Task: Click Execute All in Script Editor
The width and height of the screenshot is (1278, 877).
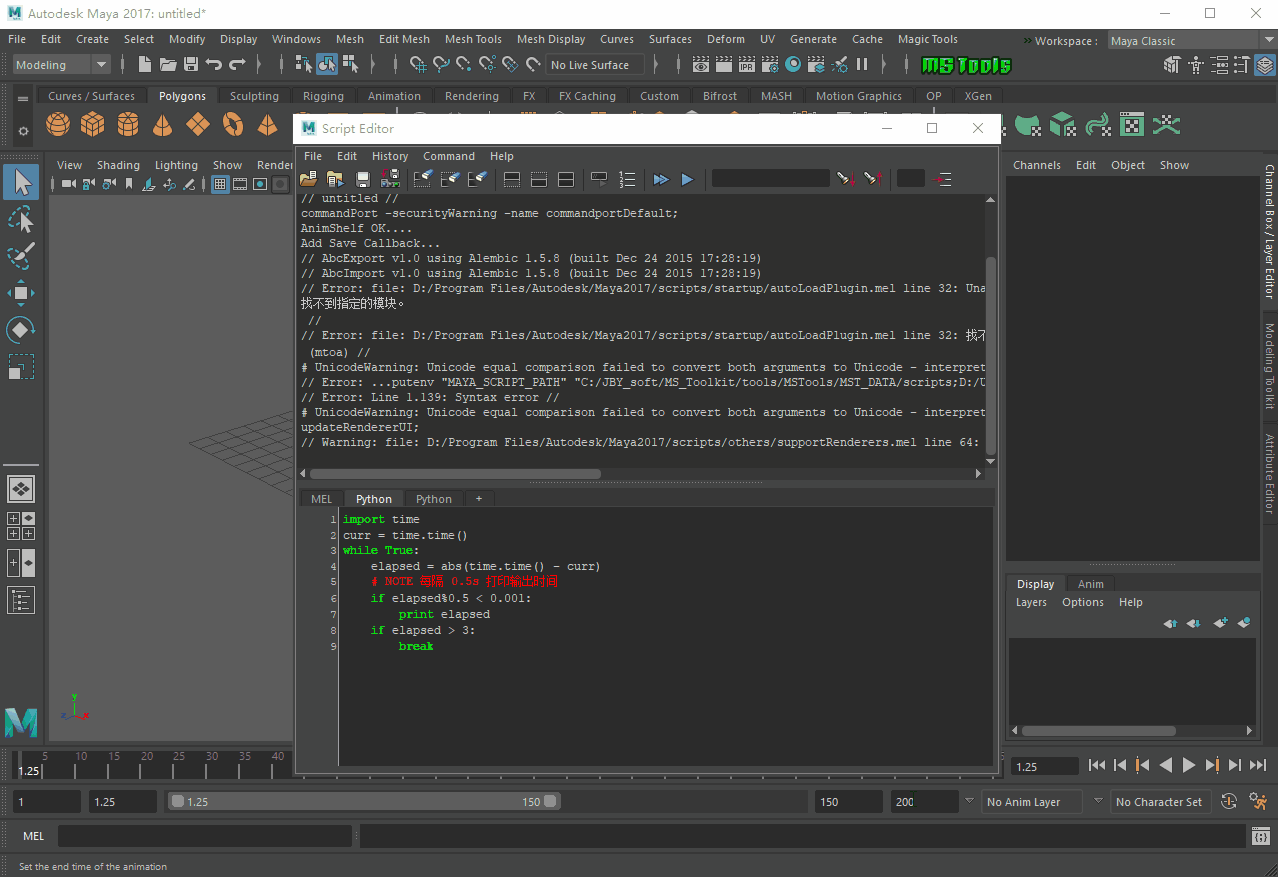Action: 661,179
